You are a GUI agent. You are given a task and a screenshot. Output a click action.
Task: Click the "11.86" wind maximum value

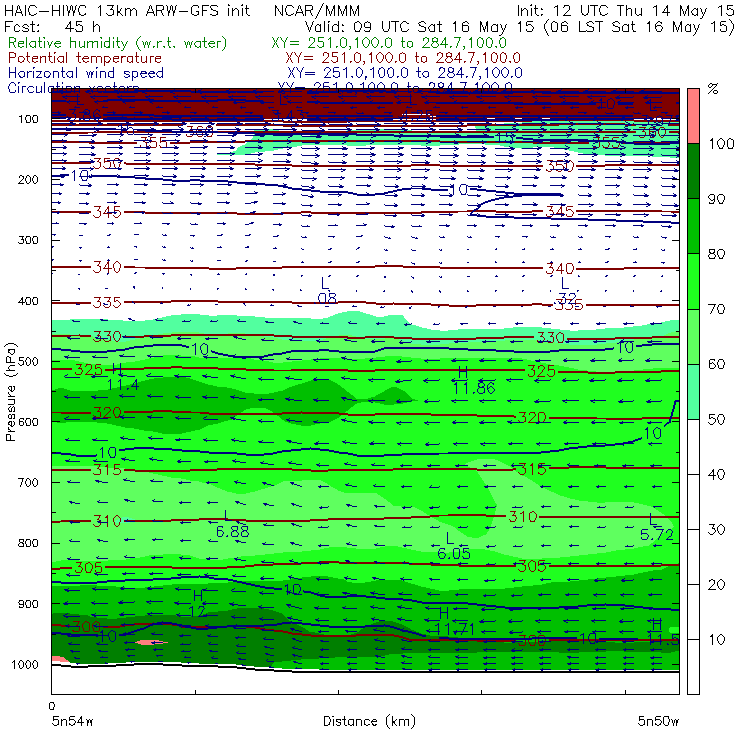[474, 388]
